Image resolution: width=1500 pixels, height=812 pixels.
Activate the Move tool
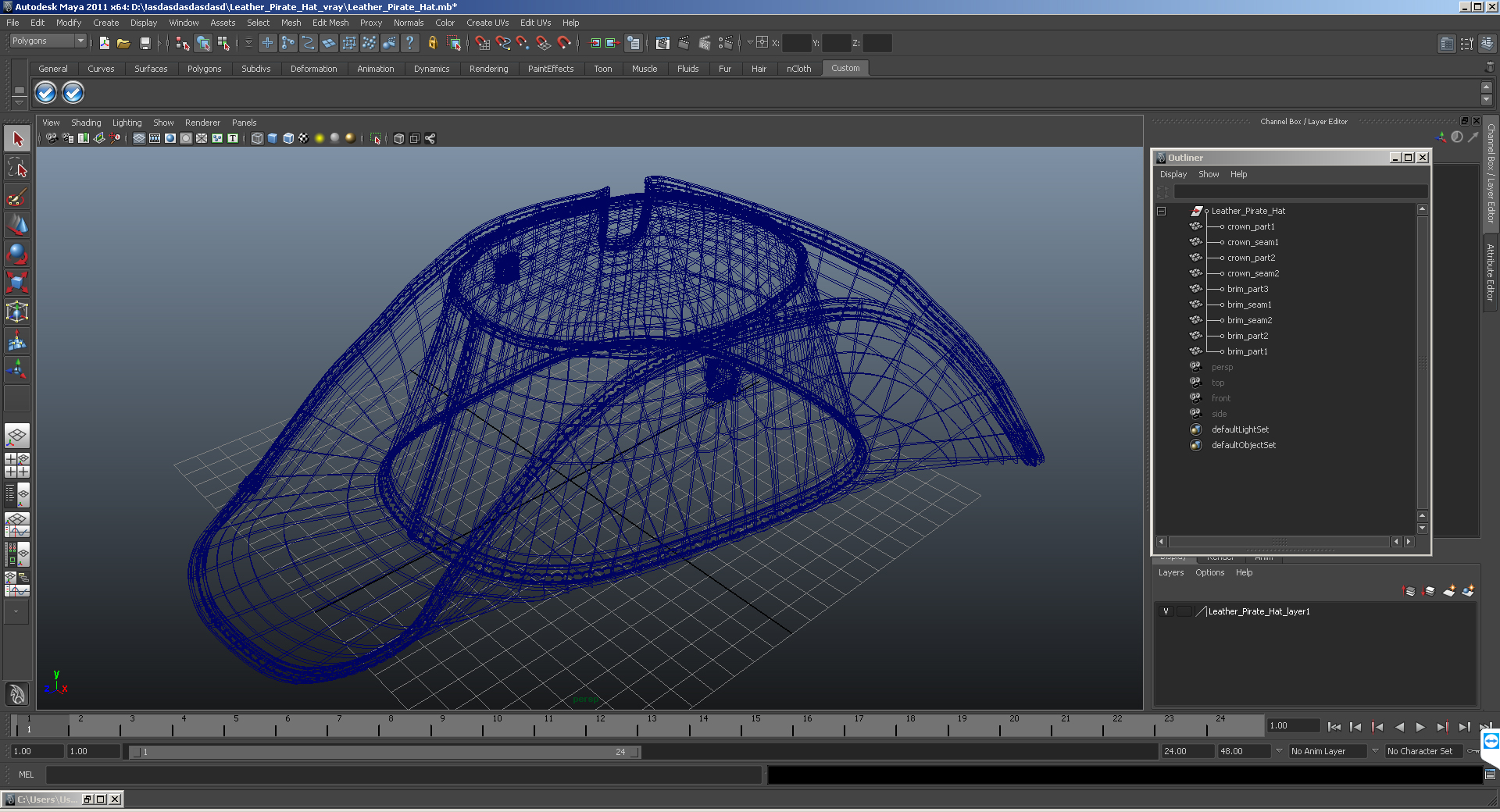pos(17,226)
